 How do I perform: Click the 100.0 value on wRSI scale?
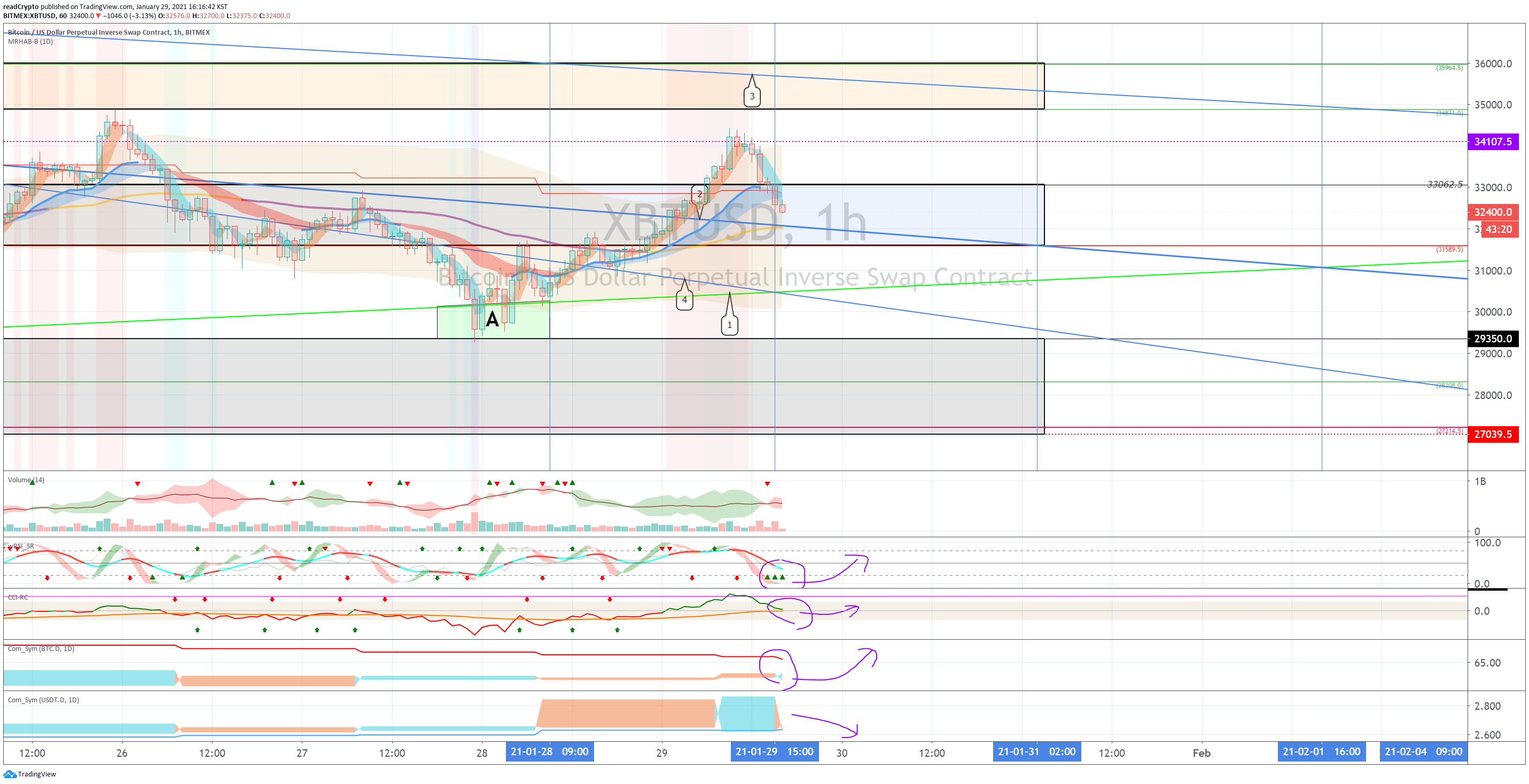[1487, 543]
